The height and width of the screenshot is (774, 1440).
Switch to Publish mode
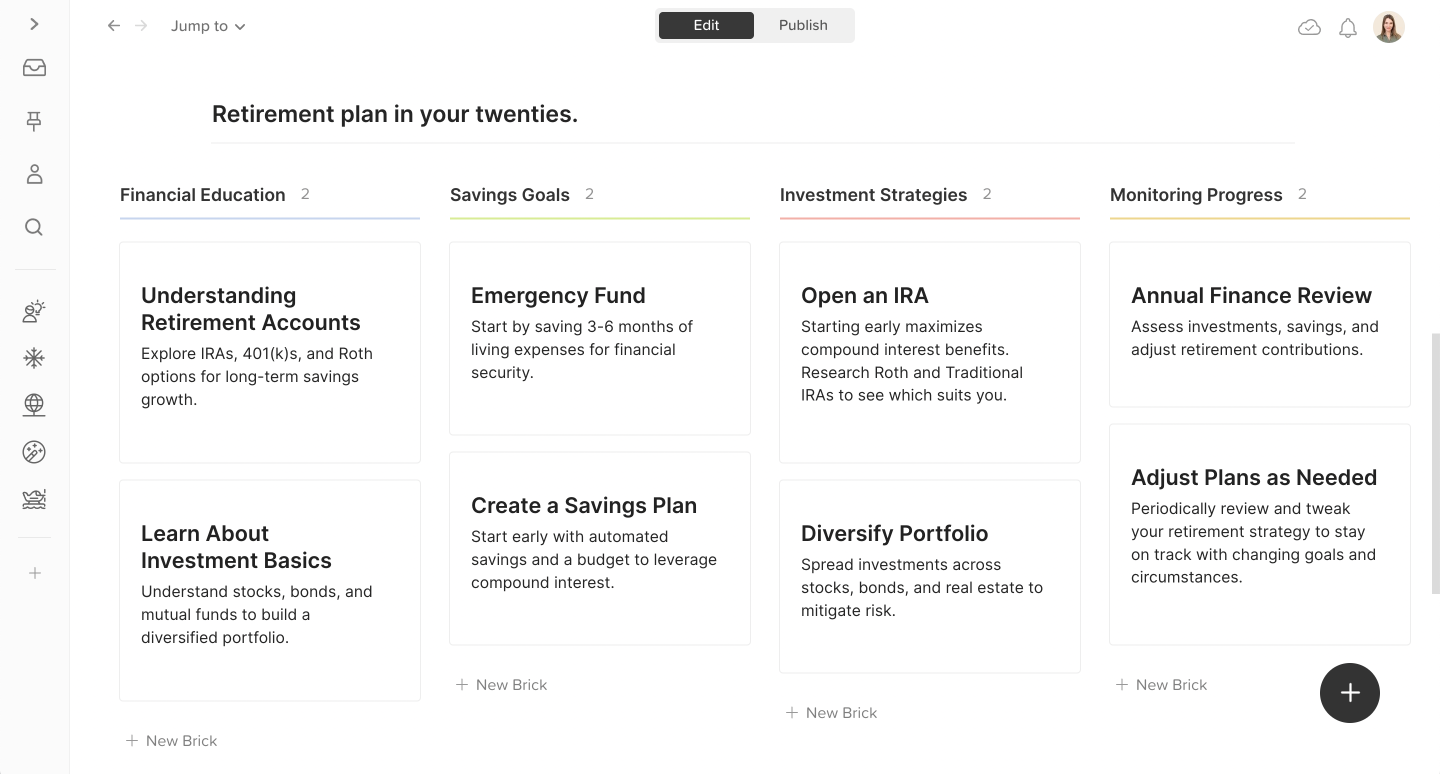coord(803,25)
